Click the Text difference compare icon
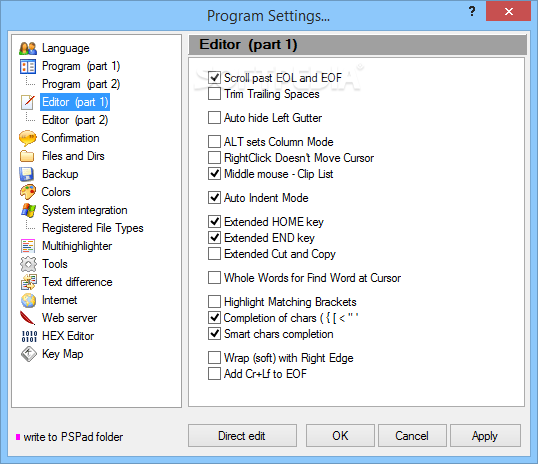The height and width of the screenshot is (464, 538). 28,282
